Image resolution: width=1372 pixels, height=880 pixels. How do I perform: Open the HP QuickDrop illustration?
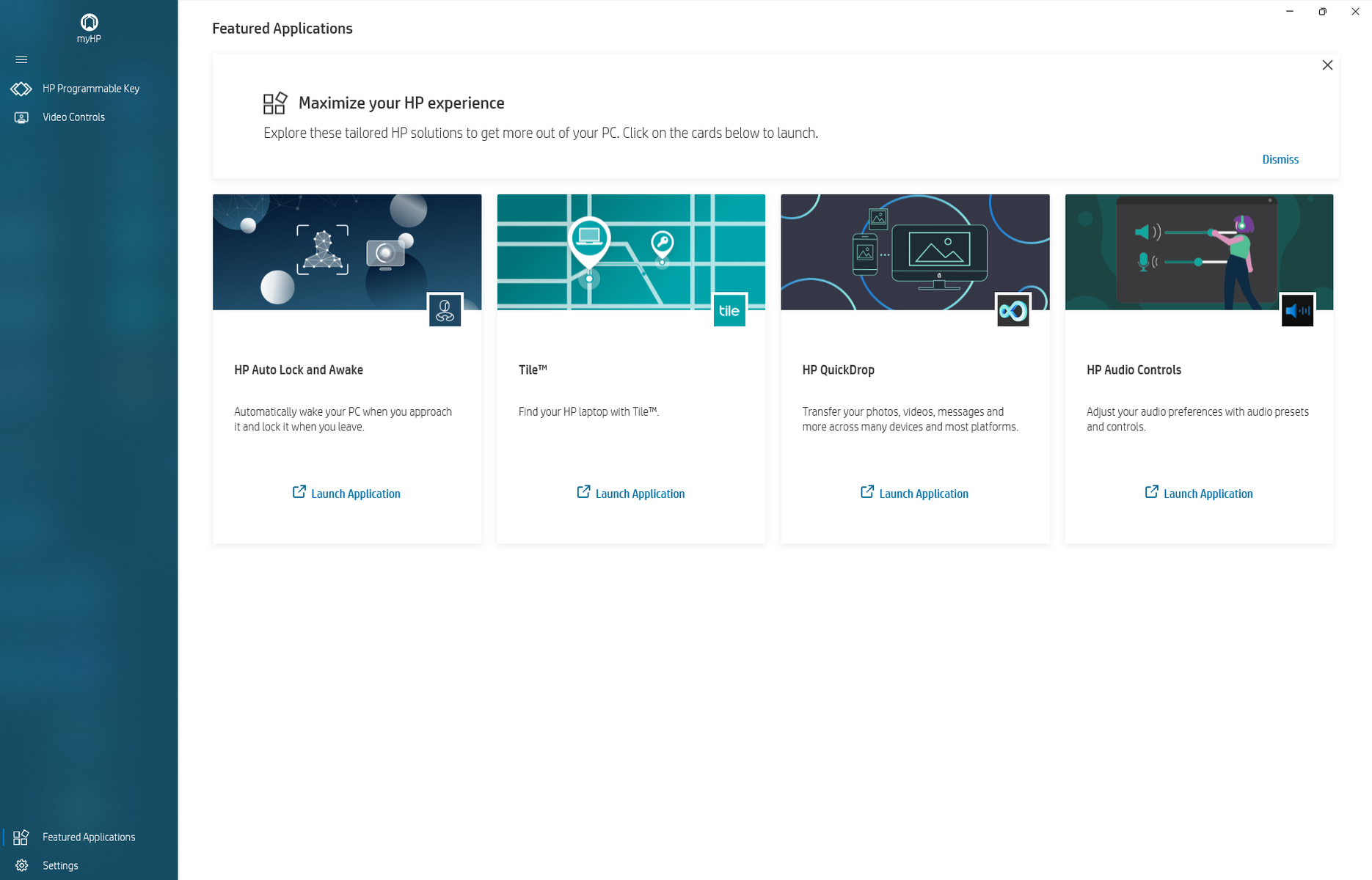click(915, 252)
